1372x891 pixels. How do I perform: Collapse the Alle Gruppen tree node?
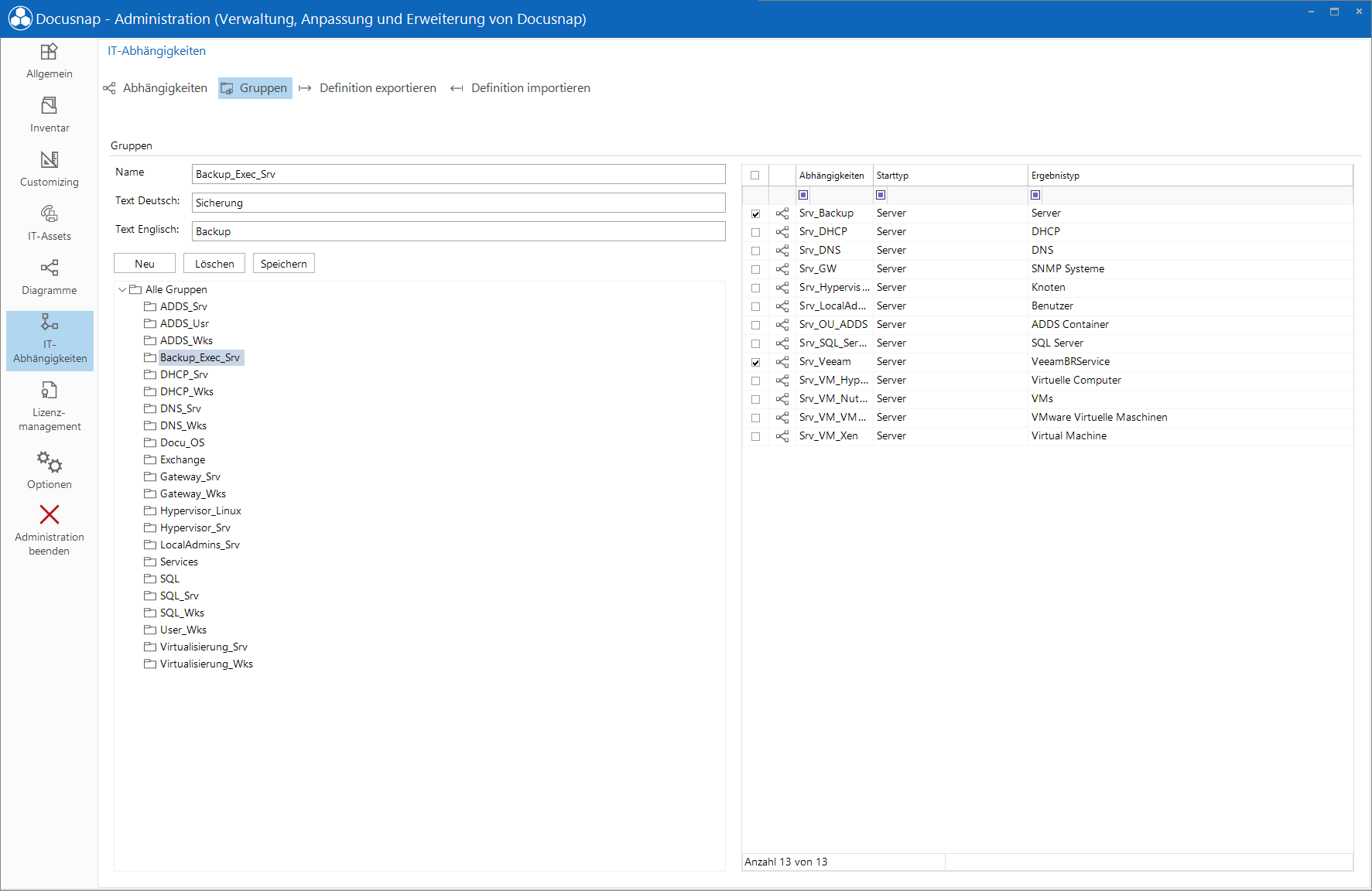tap(122, 289)
